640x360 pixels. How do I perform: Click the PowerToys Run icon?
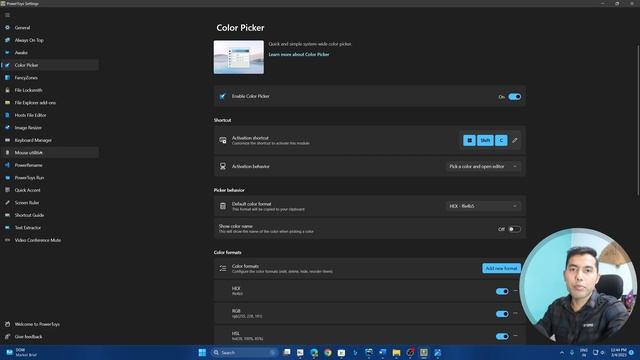7,178
